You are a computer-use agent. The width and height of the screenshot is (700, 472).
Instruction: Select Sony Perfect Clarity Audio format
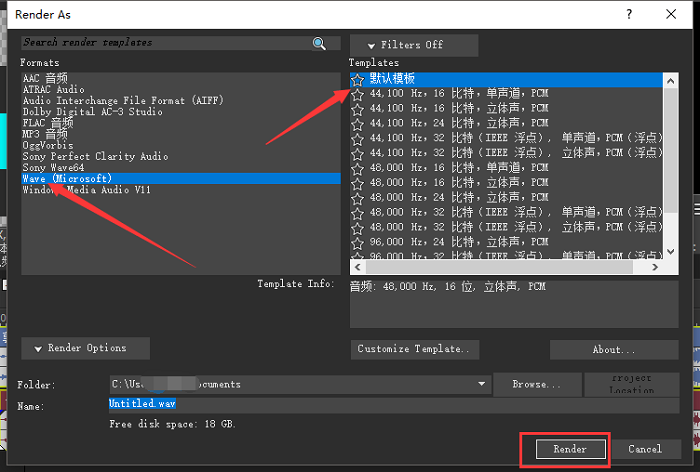click(181, 156)
